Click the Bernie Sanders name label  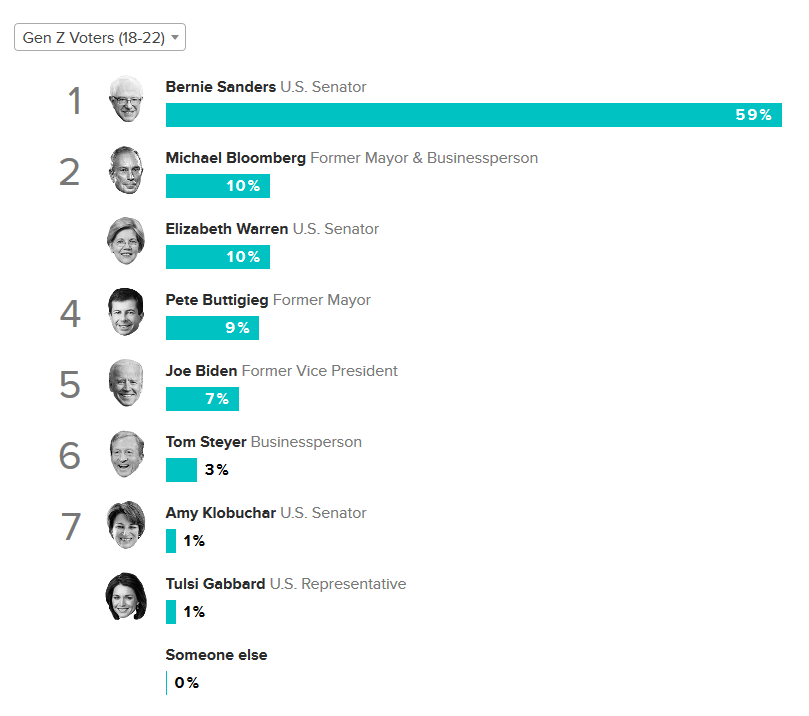click(x=220, y=87)
